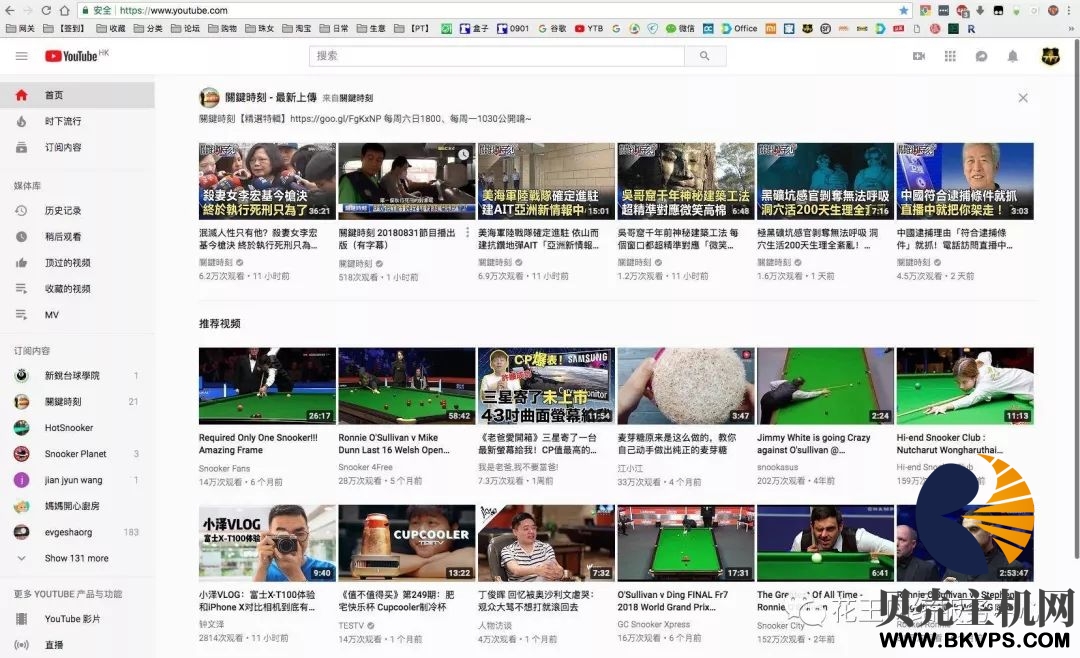
Task: Open the MV playlist in sidebar
Action: pos(77,315)
